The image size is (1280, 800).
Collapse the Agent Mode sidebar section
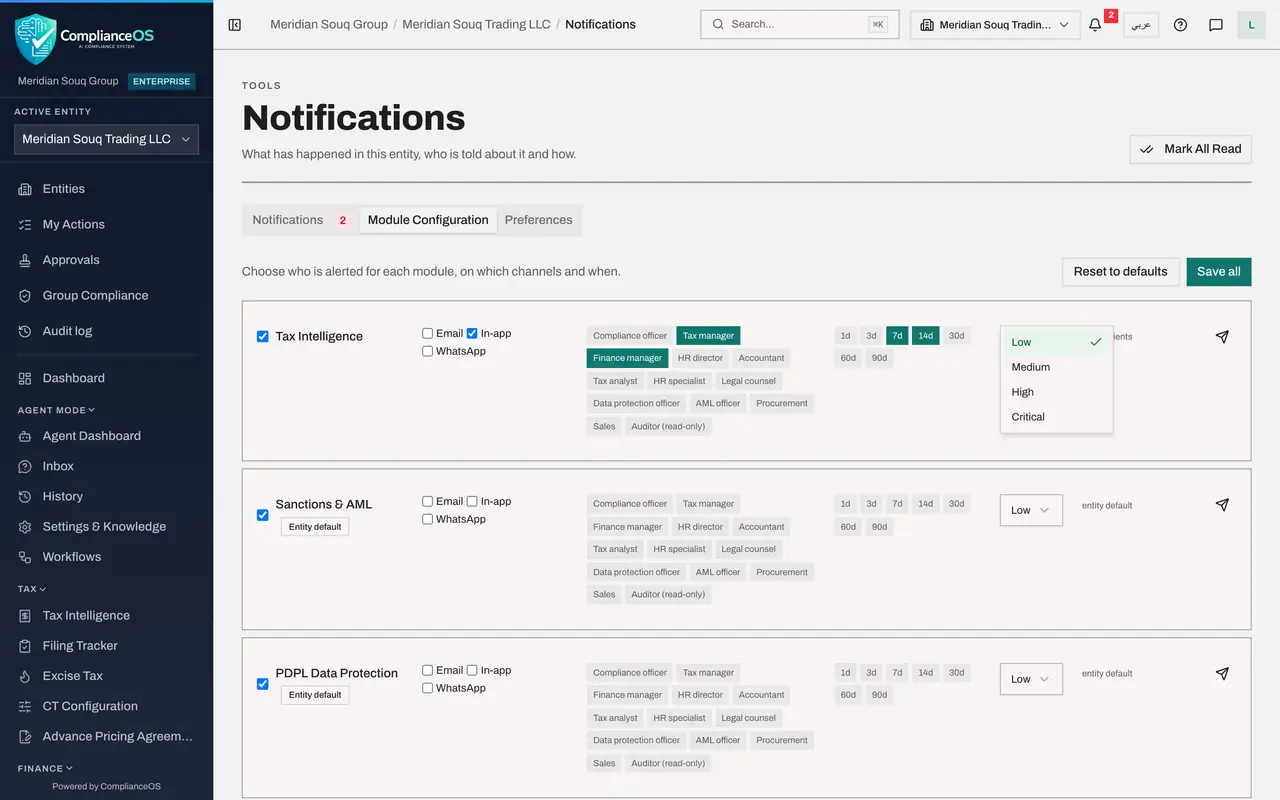[56, 410]
